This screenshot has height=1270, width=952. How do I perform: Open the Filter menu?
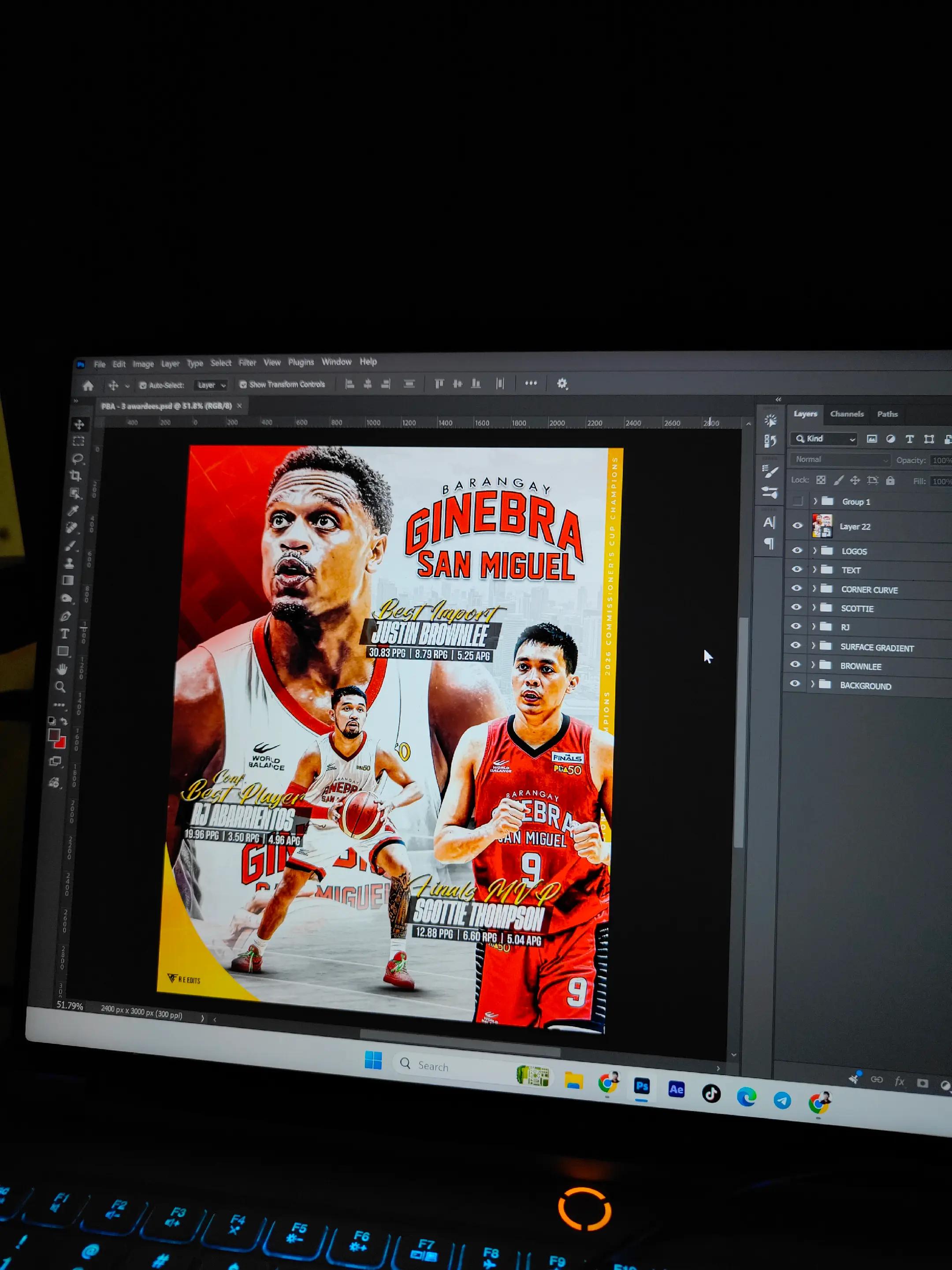(x=247, y=362)
